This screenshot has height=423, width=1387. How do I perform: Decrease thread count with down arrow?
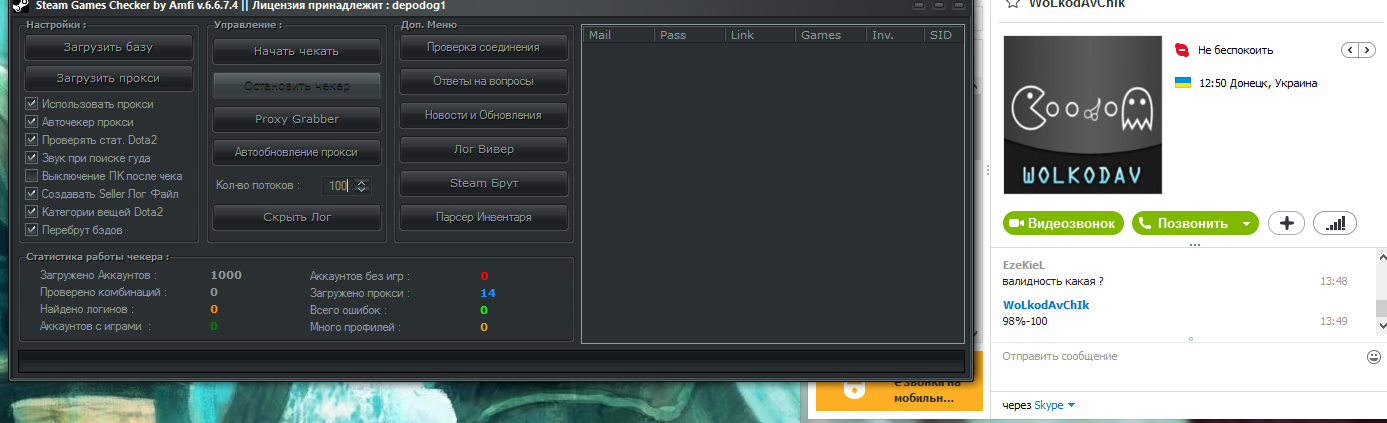[x=362, y=189]
